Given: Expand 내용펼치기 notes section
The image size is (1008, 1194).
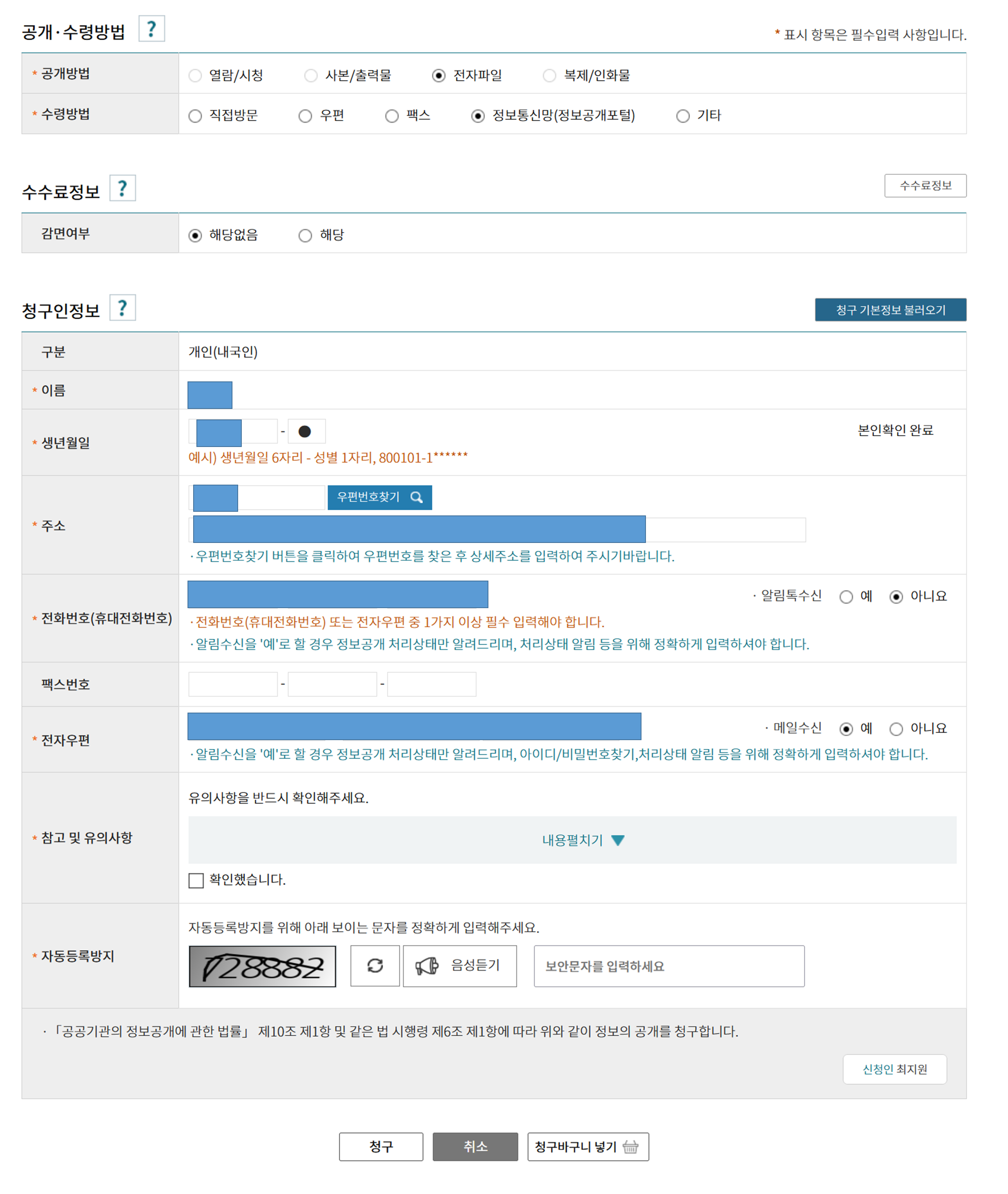Looking at the screenshot, I should tap(572, 840).
